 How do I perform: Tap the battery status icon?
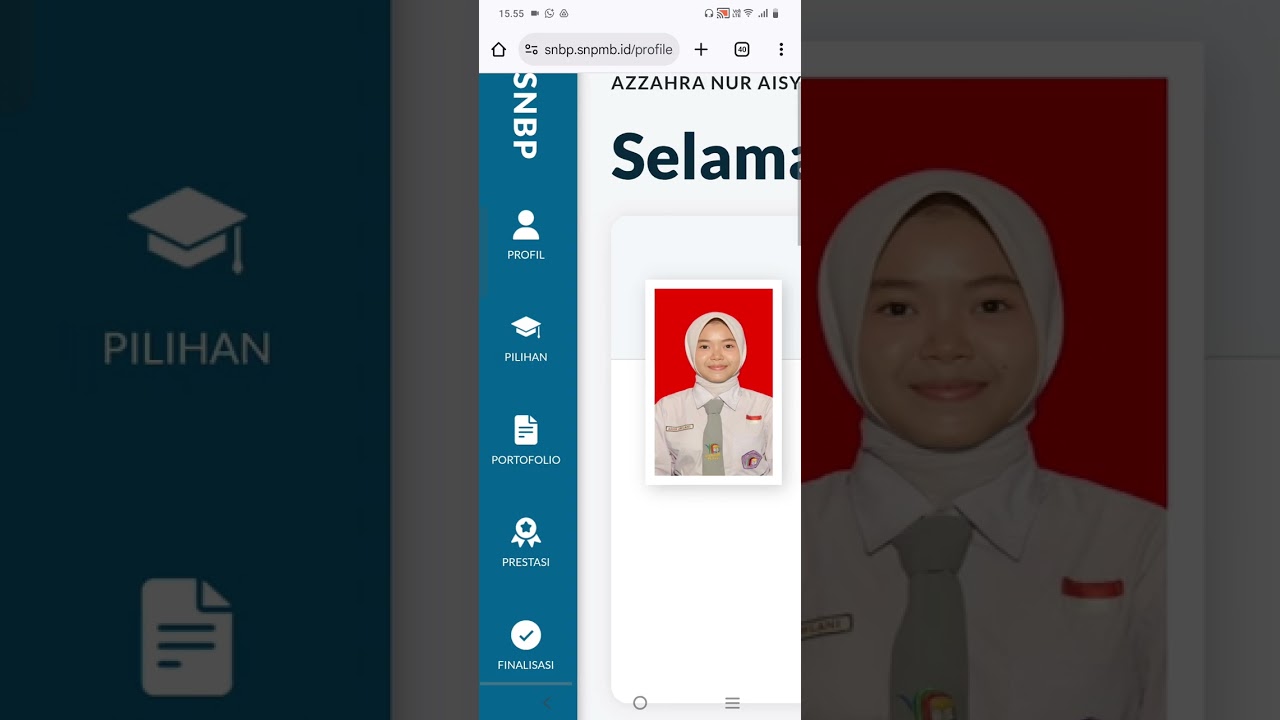pos(775,13)
